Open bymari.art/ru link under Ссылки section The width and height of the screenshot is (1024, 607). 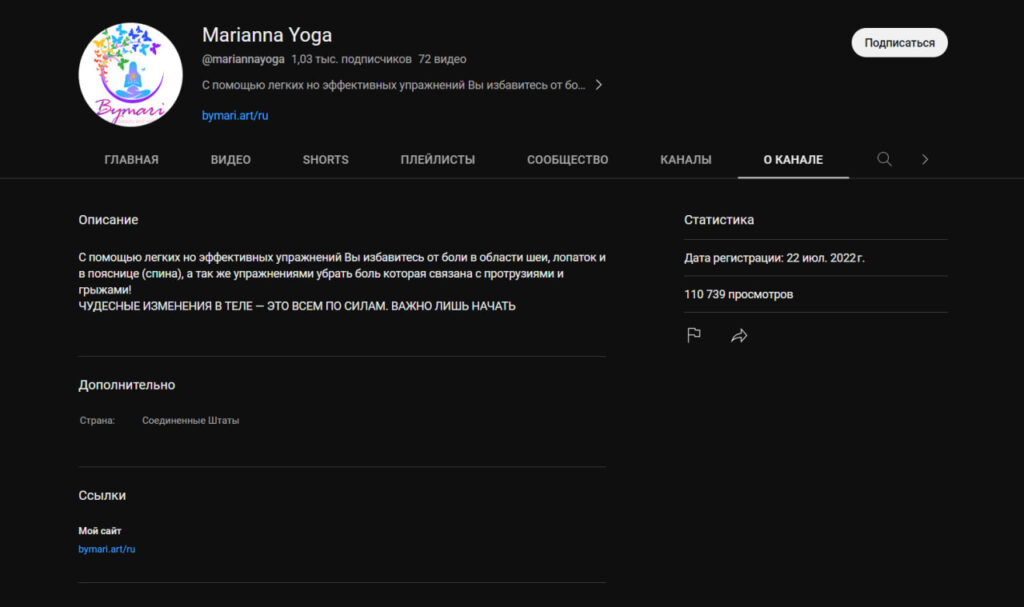tap(107, 549)
